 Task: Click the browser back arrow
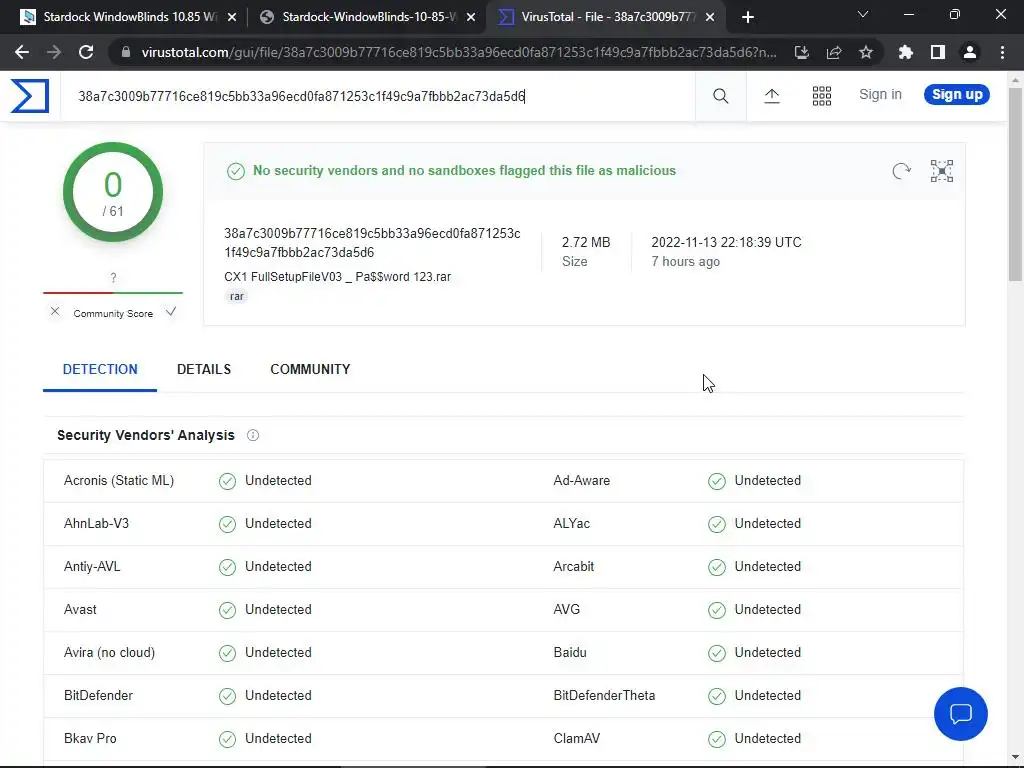22,52
